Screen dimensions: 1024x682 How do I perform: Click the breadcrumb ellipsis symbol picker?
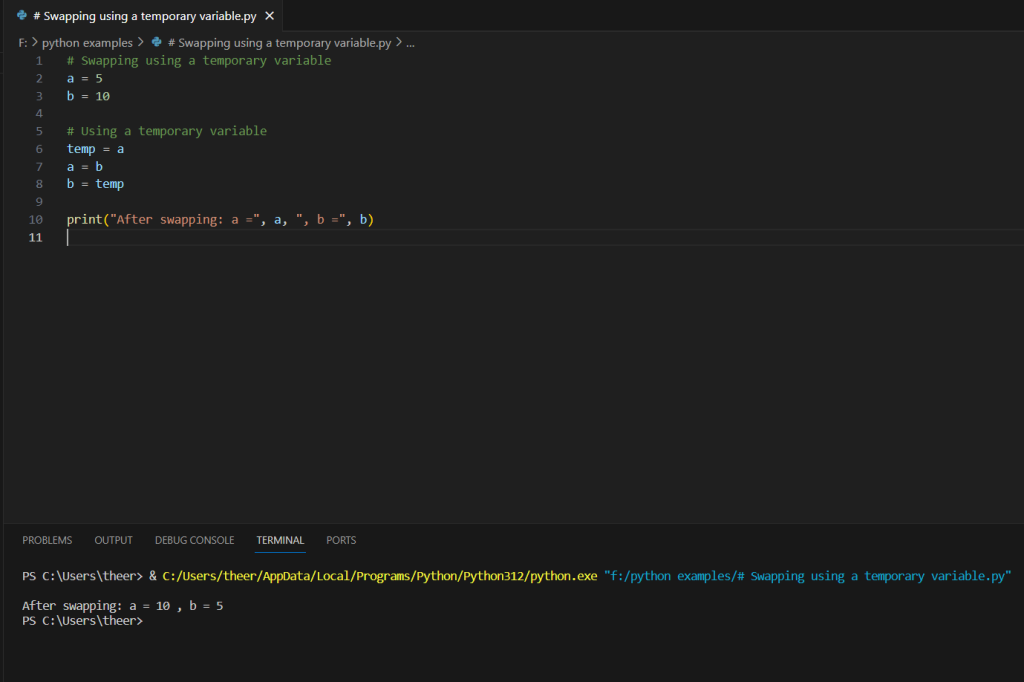pos(410,43)
